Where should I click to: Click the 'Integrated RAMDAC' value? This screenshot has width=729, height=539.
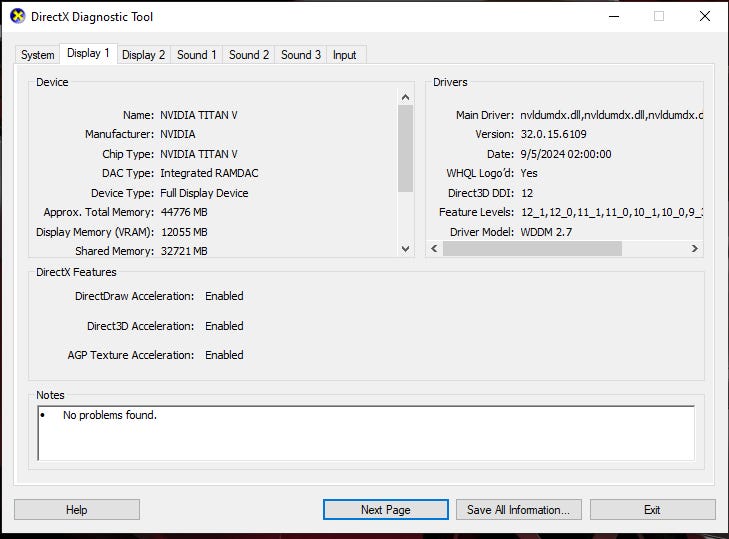(x=209, y=173)
